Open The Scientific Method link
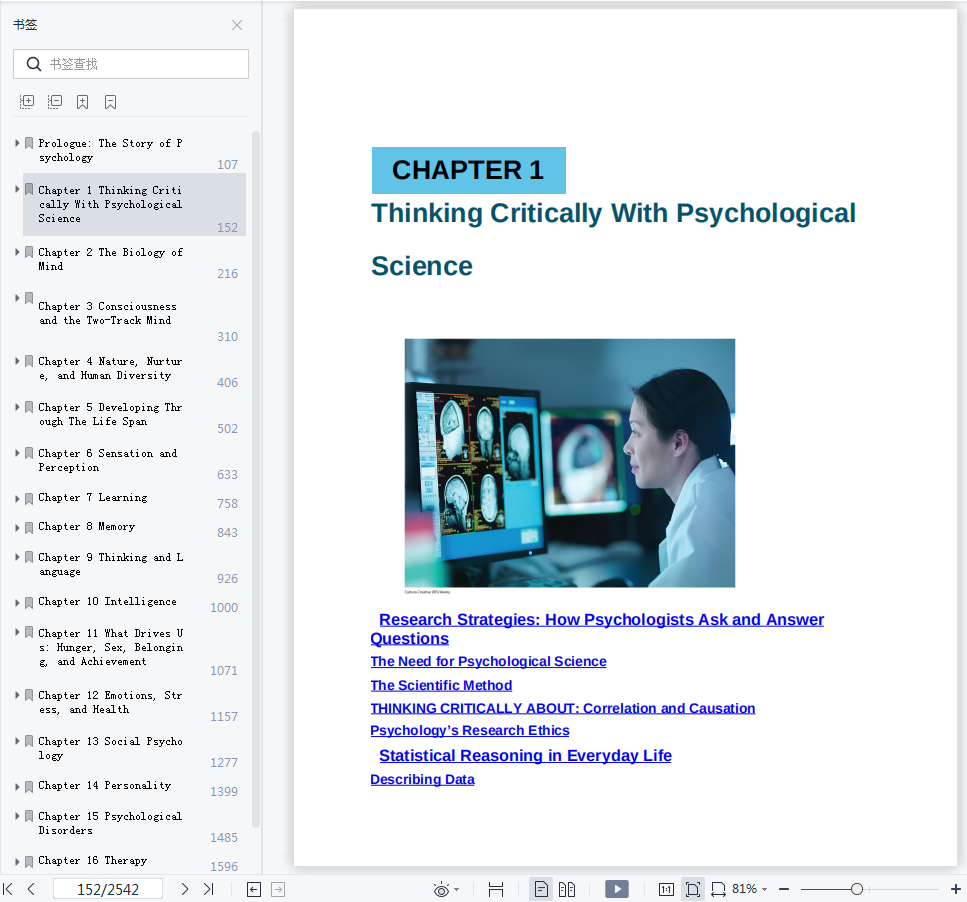Screen dimensions: 967x902 click(x=441, y=686)
